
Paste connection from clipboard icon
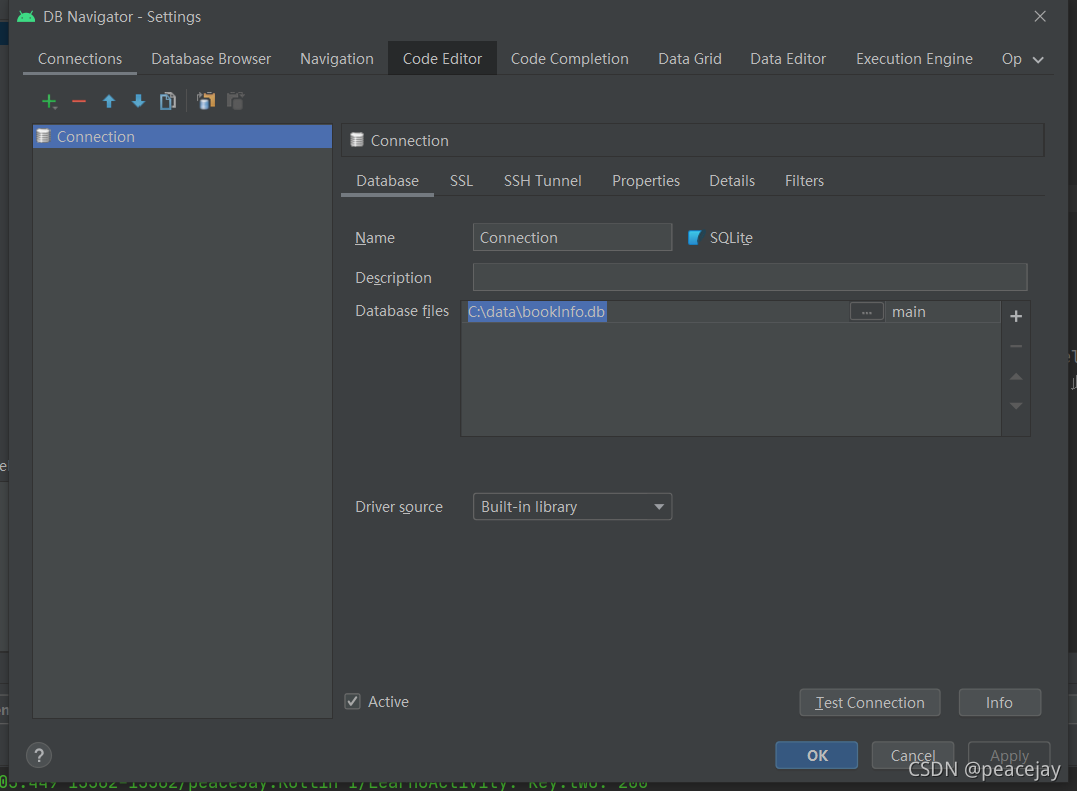[x=236, y=101]
